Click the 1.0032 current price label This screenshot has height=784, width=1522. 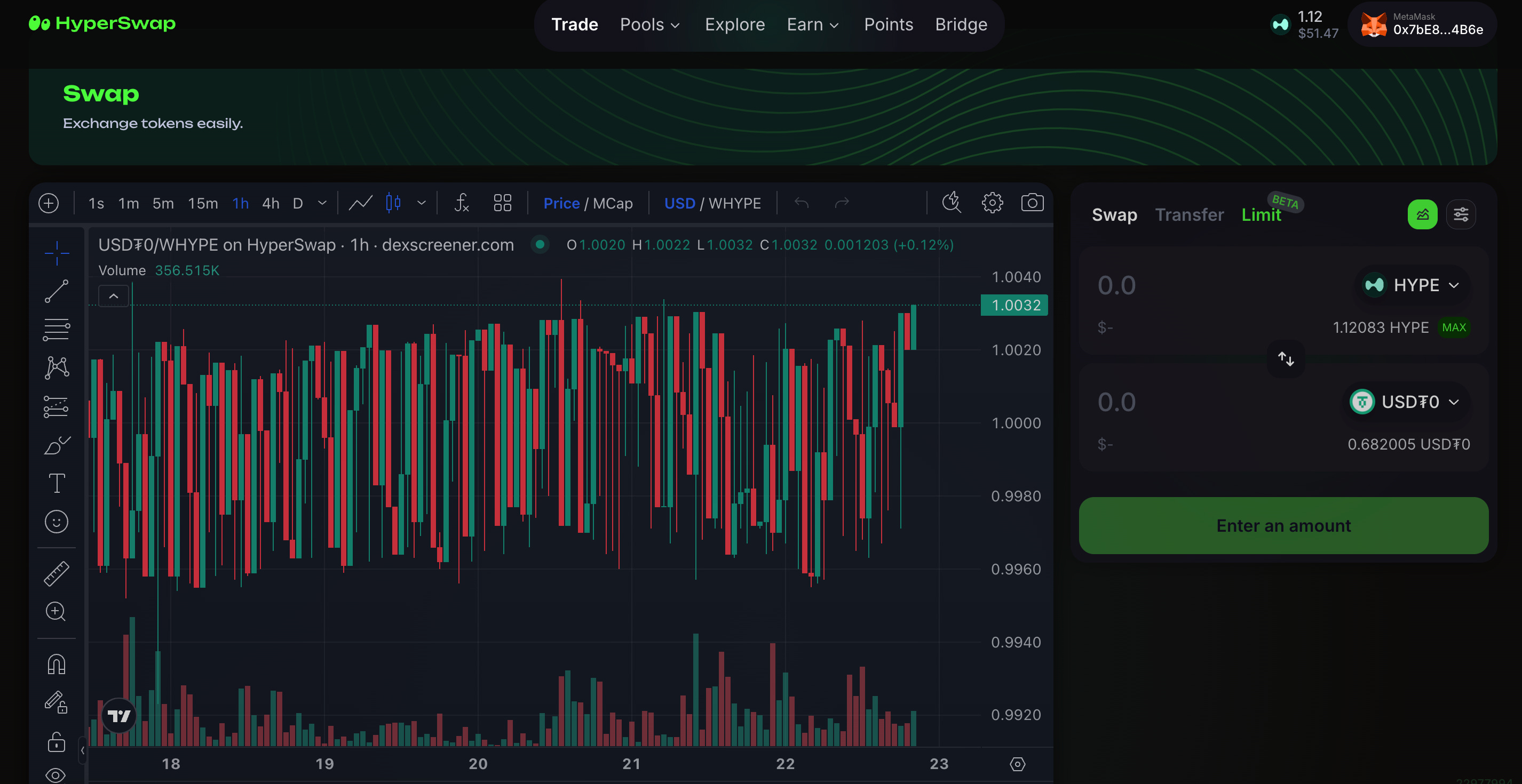(x=1014, y=305)
